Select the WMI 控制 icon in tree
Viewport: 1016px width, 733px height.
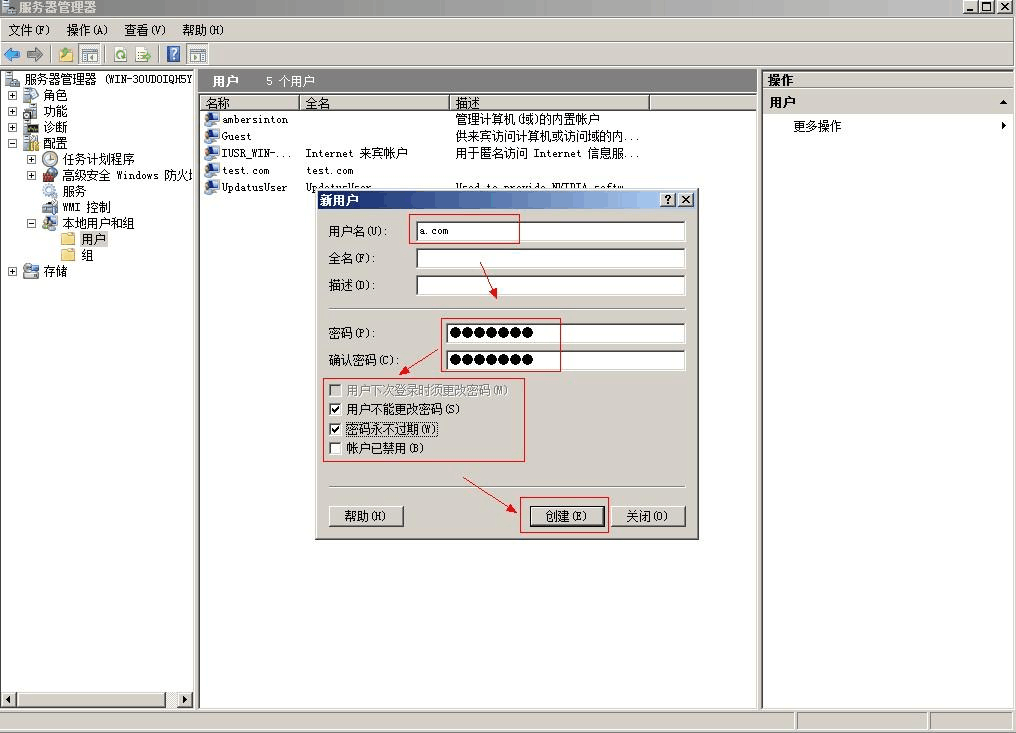50,207
